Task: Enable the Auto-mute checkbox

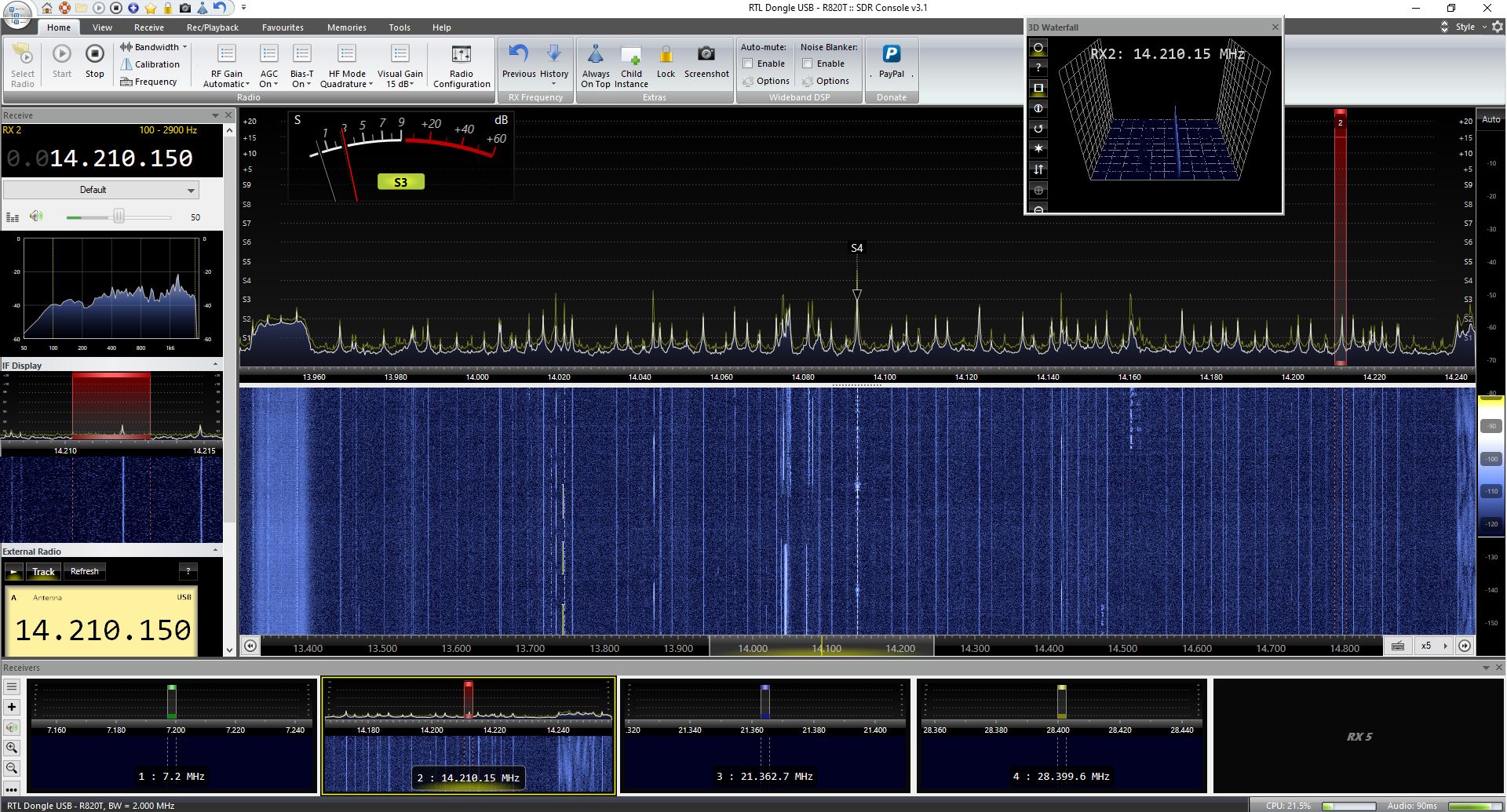Action: [748, 64]
